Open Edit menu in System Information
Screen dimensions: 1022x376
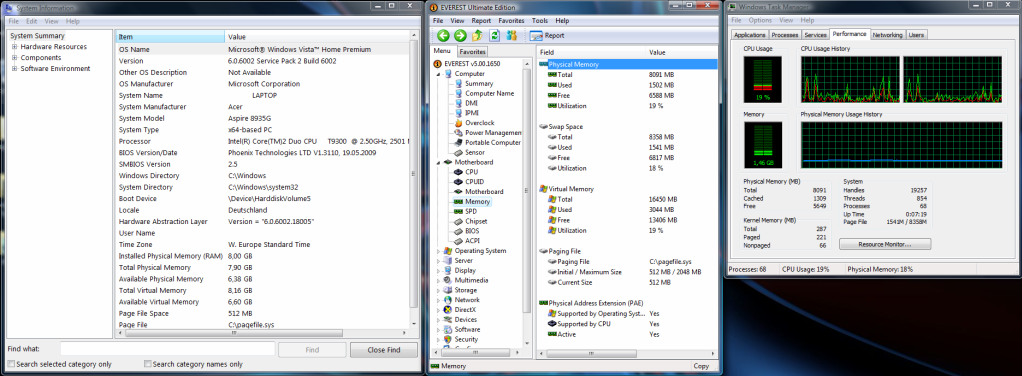(31, 22)
